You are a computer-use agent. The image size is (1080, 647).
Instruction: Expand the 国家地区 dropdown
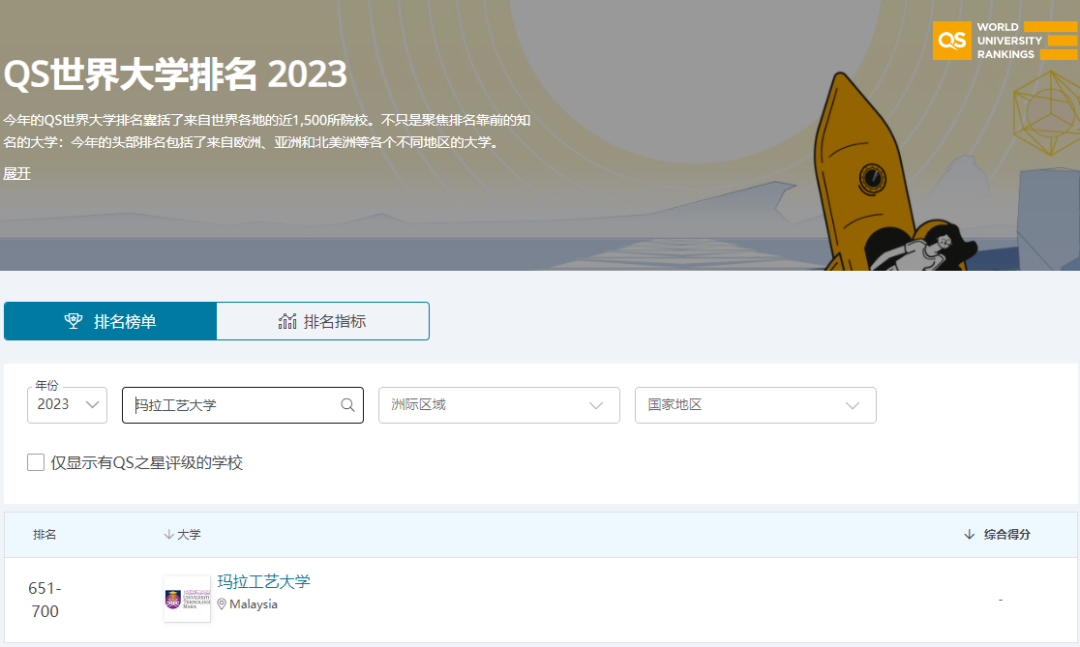(x=756, y=405)
